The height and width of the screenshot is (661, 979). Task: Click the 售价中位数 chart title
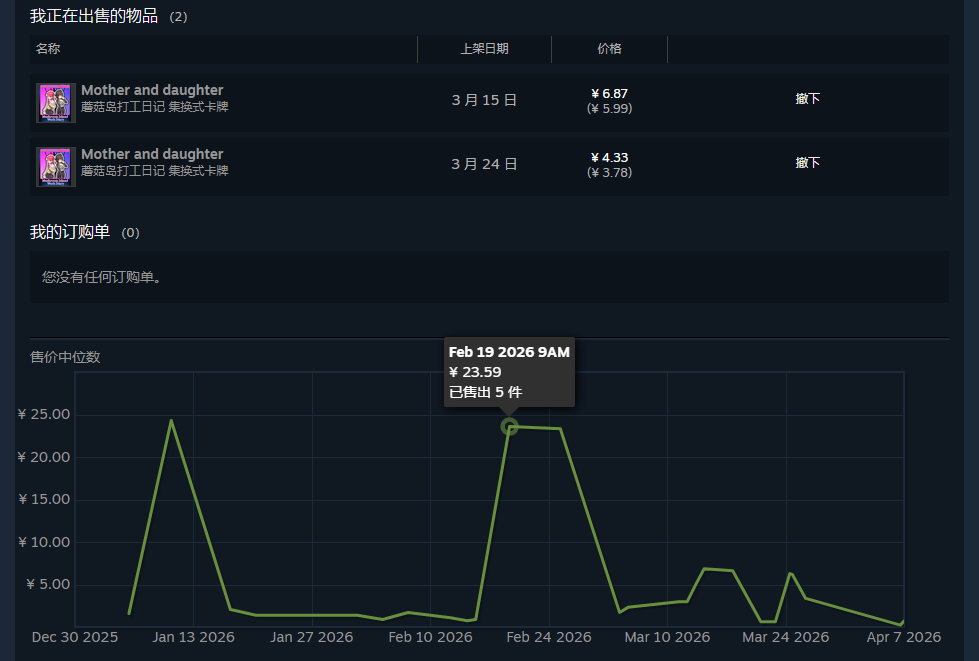[66, 357]
